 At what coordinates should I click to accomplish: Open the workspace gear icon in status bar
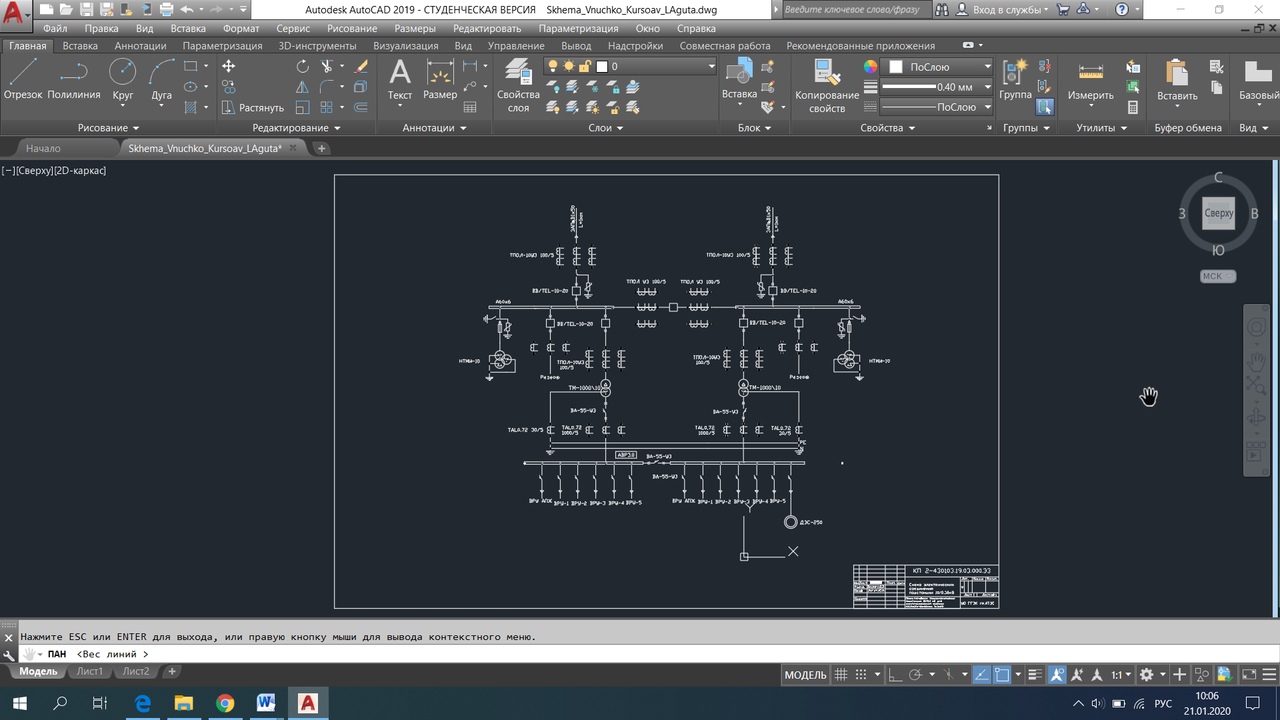(x=1147, y=675)
